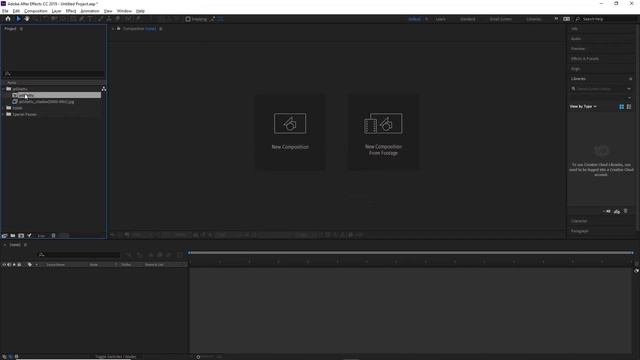Switch to the Learn workspace
This screenshot has width=640, height=360.
[x=441, y=19]
